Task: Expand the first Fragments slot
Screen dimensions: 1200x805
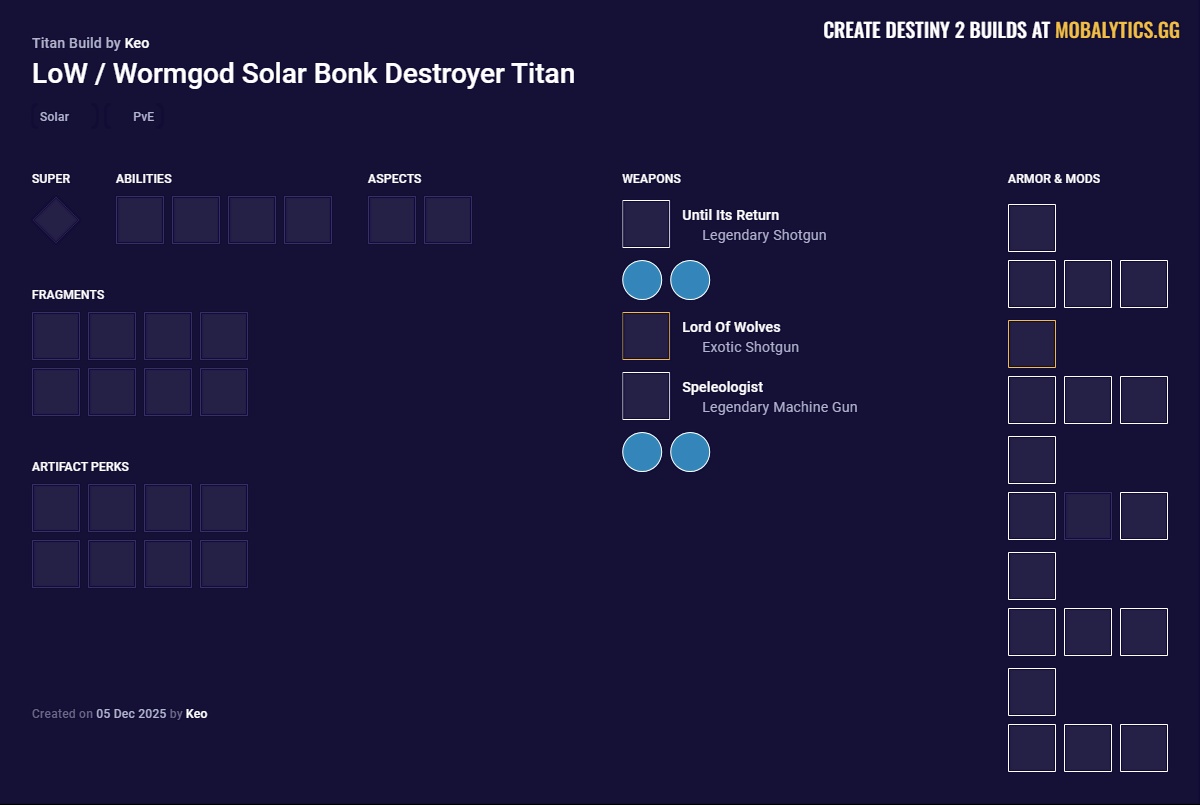Action: [x=55, y=335]
